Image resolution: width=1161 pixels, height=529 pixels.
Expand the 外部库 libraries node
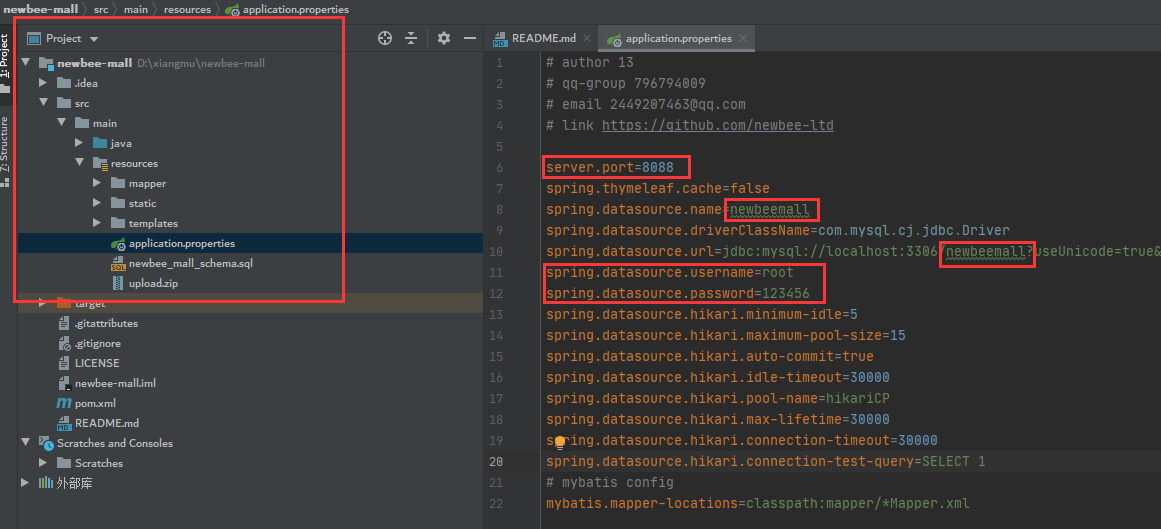point(27,483)
